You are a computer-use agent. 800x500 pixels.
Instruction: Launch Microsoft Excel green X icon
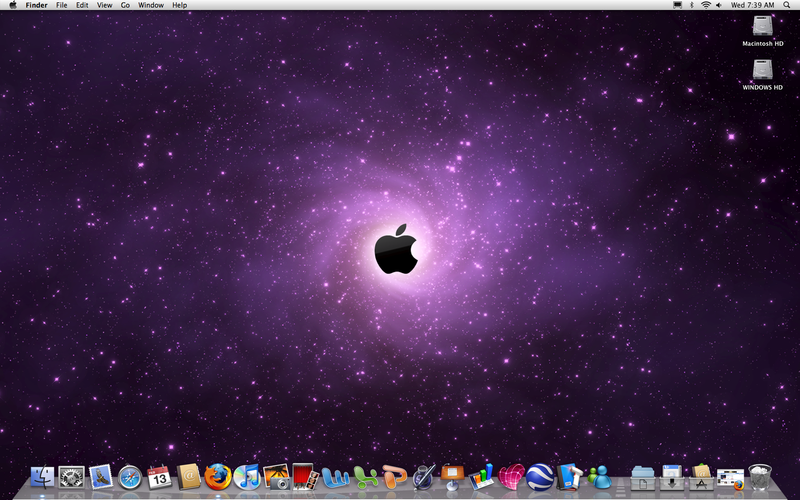(365, 478)
